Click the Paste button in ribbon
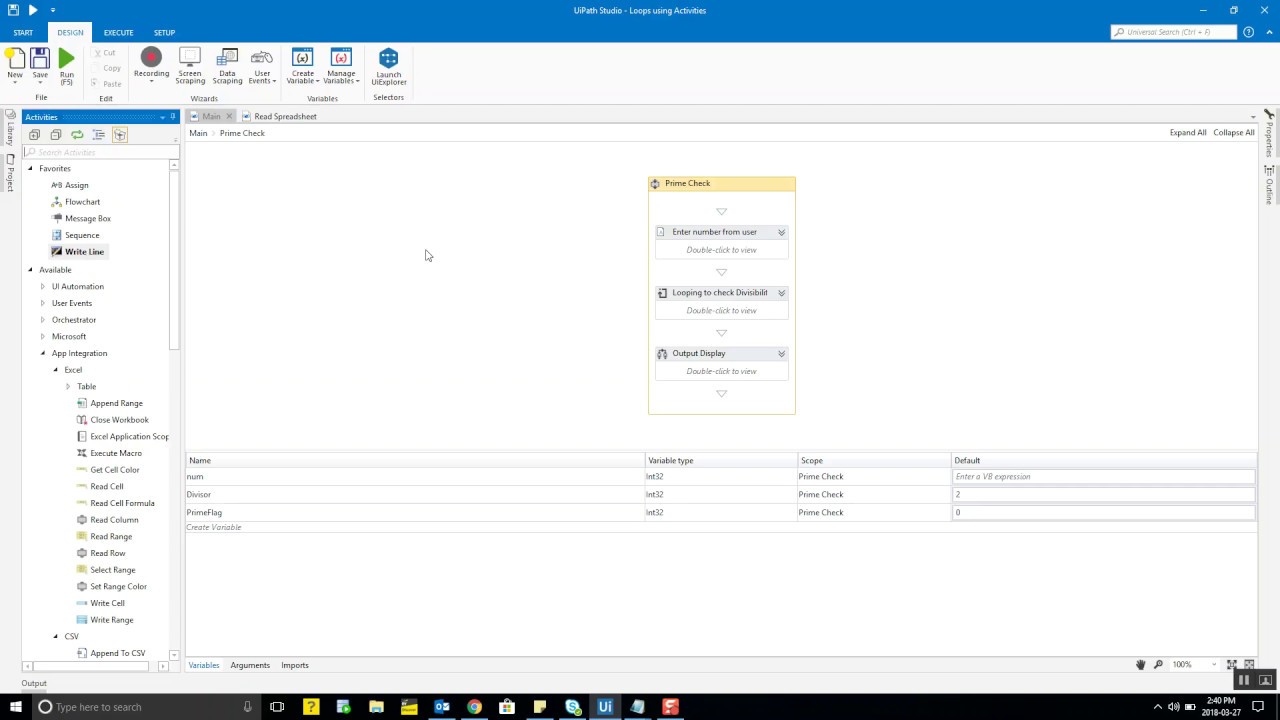 (105, 84)
